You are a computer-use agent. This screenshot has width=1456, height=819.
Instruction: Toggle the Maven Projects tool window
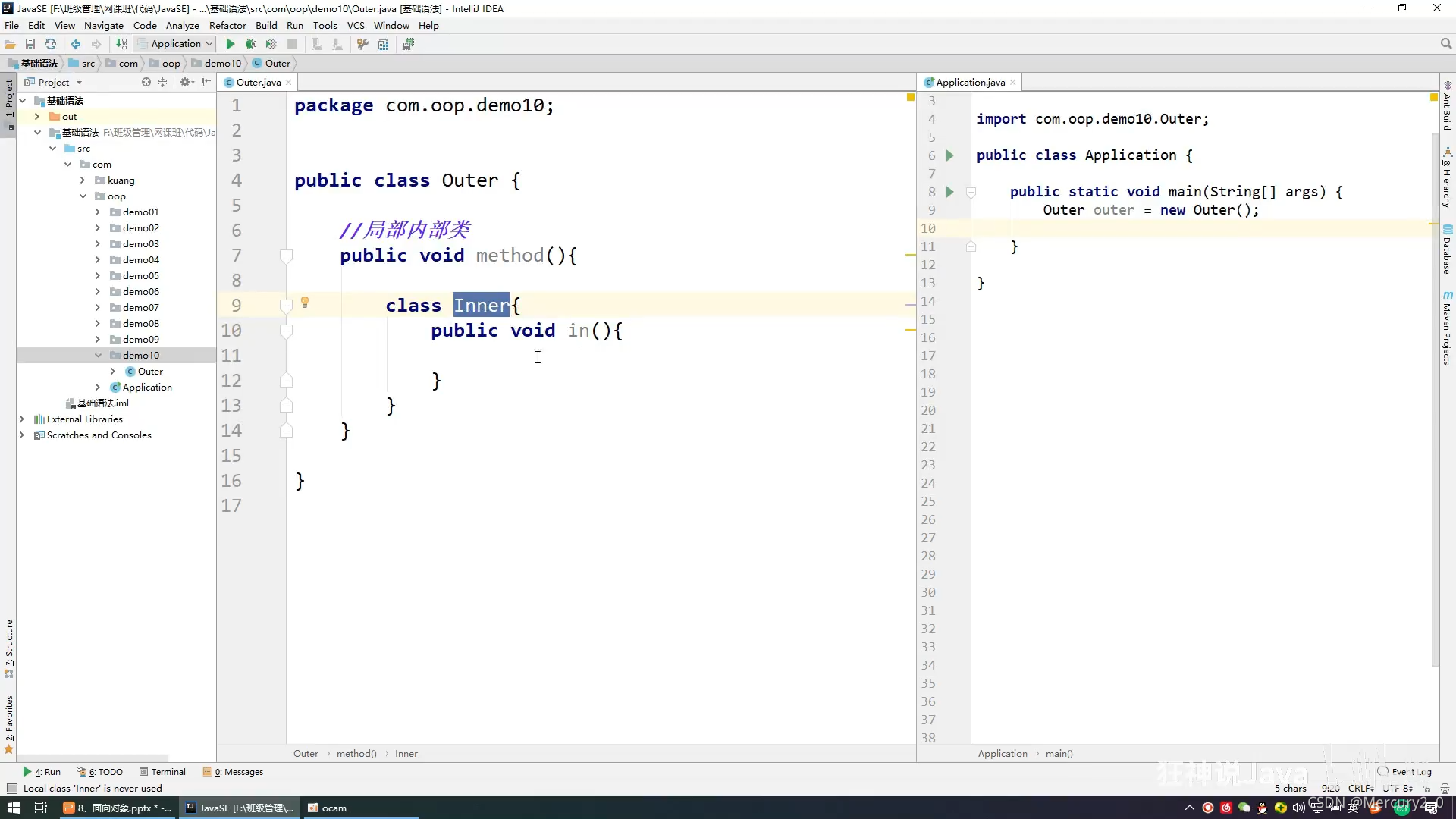(x=1447, y=328)
